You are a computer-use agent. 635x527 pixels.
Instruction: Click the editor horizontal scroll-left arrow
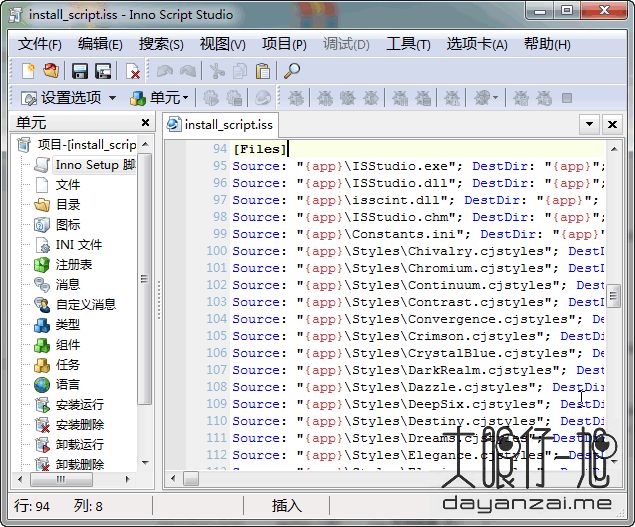point(173,478)
